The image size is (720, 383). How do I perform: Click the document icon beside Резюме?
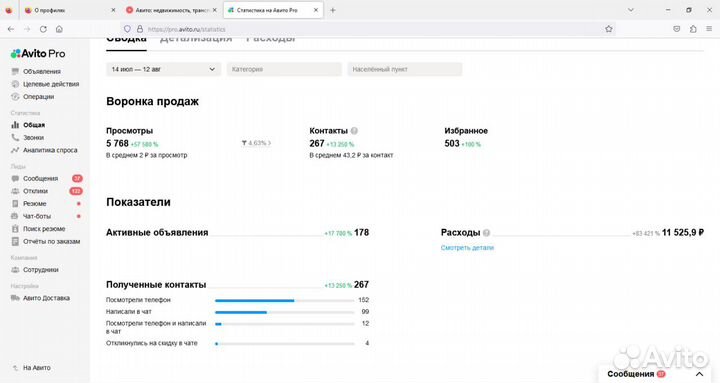click(15, 203)
